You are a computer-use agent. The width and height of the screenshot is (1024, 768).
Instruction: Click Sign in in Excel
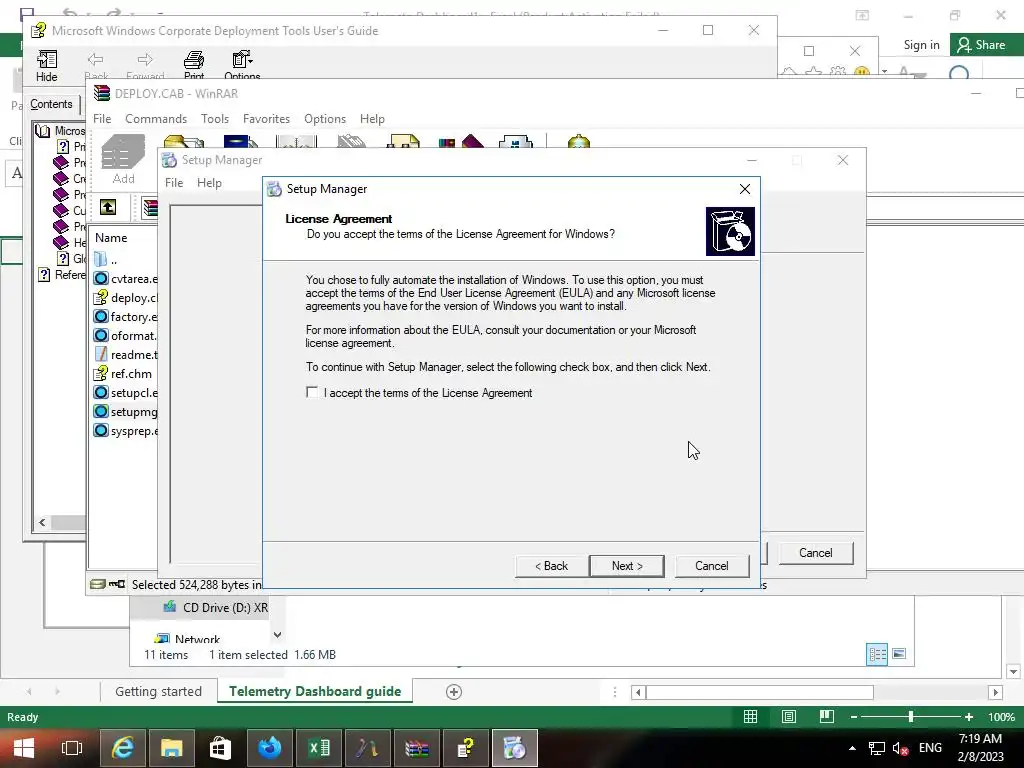pos(921,45)
